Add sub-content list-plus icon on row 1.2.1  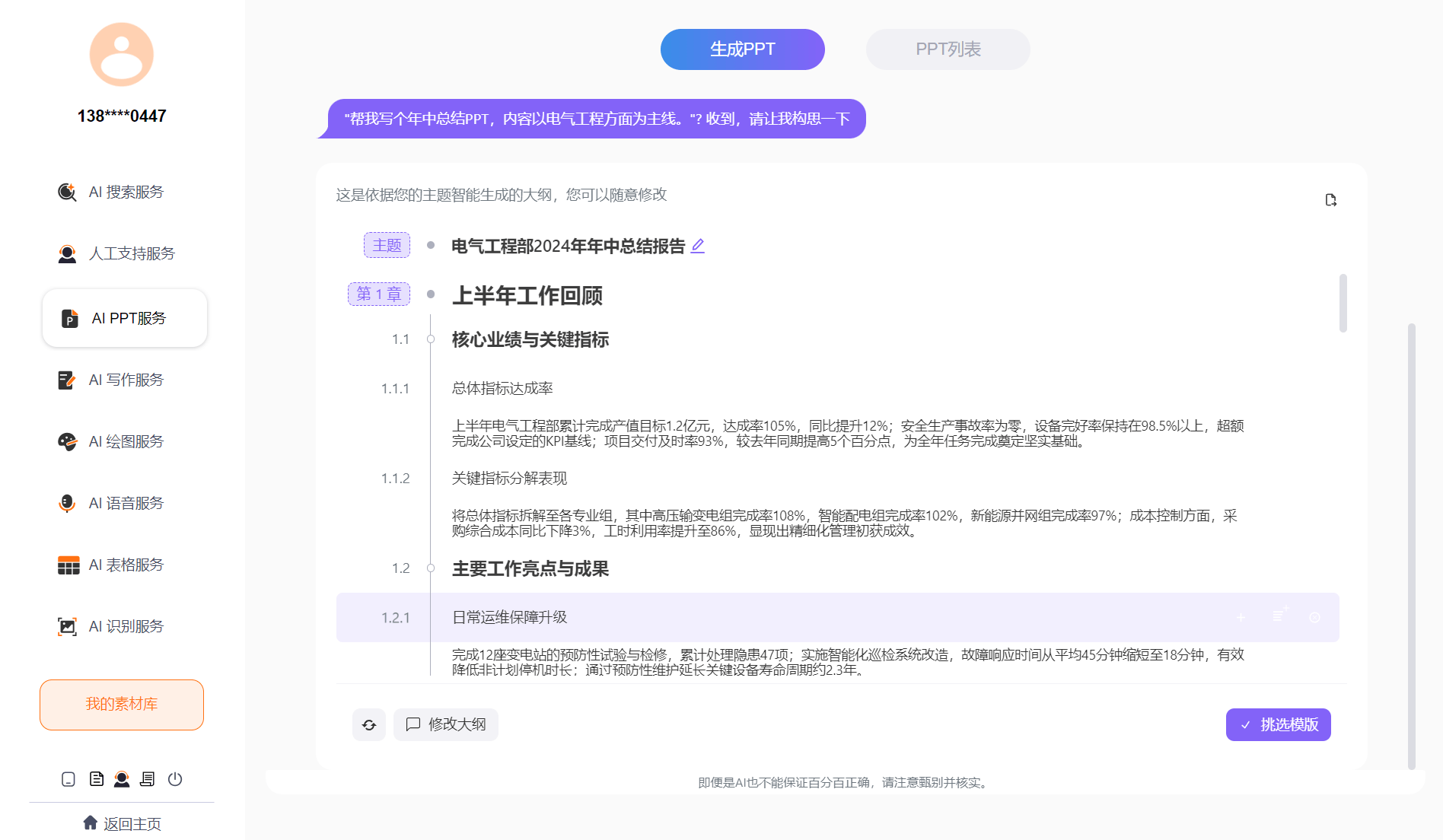[1279, 616]
